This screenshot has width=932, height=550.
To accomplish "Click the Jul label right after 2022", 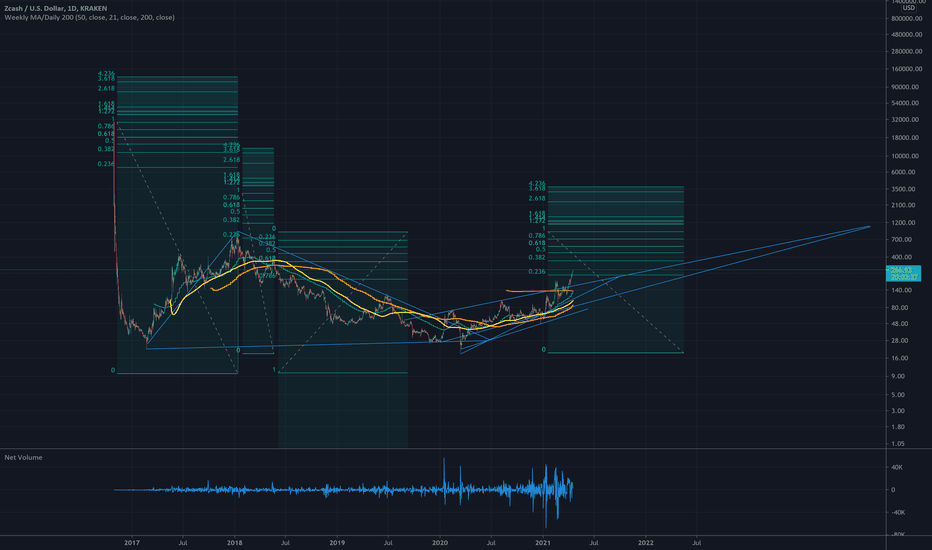I will [x=697, y=543].
